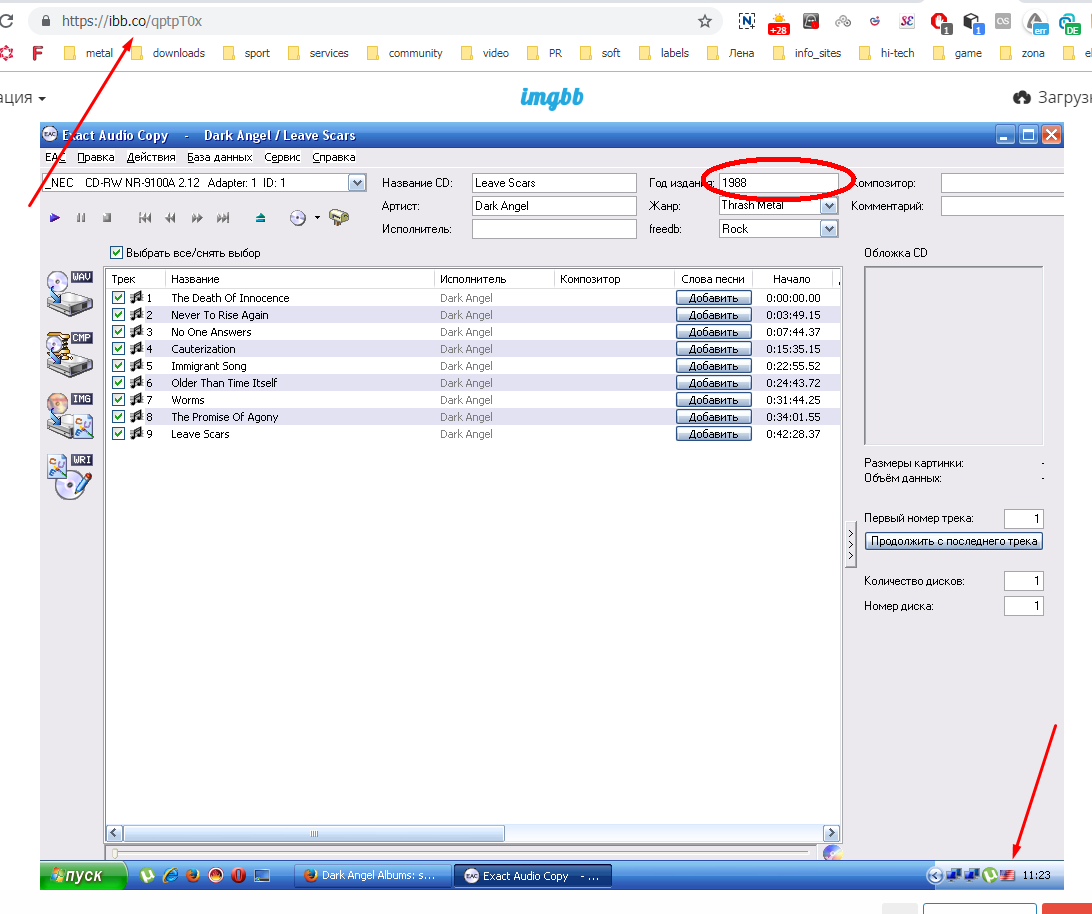Pause playback in EAC toolbar

pyautogui.click(x=81, y=218)
